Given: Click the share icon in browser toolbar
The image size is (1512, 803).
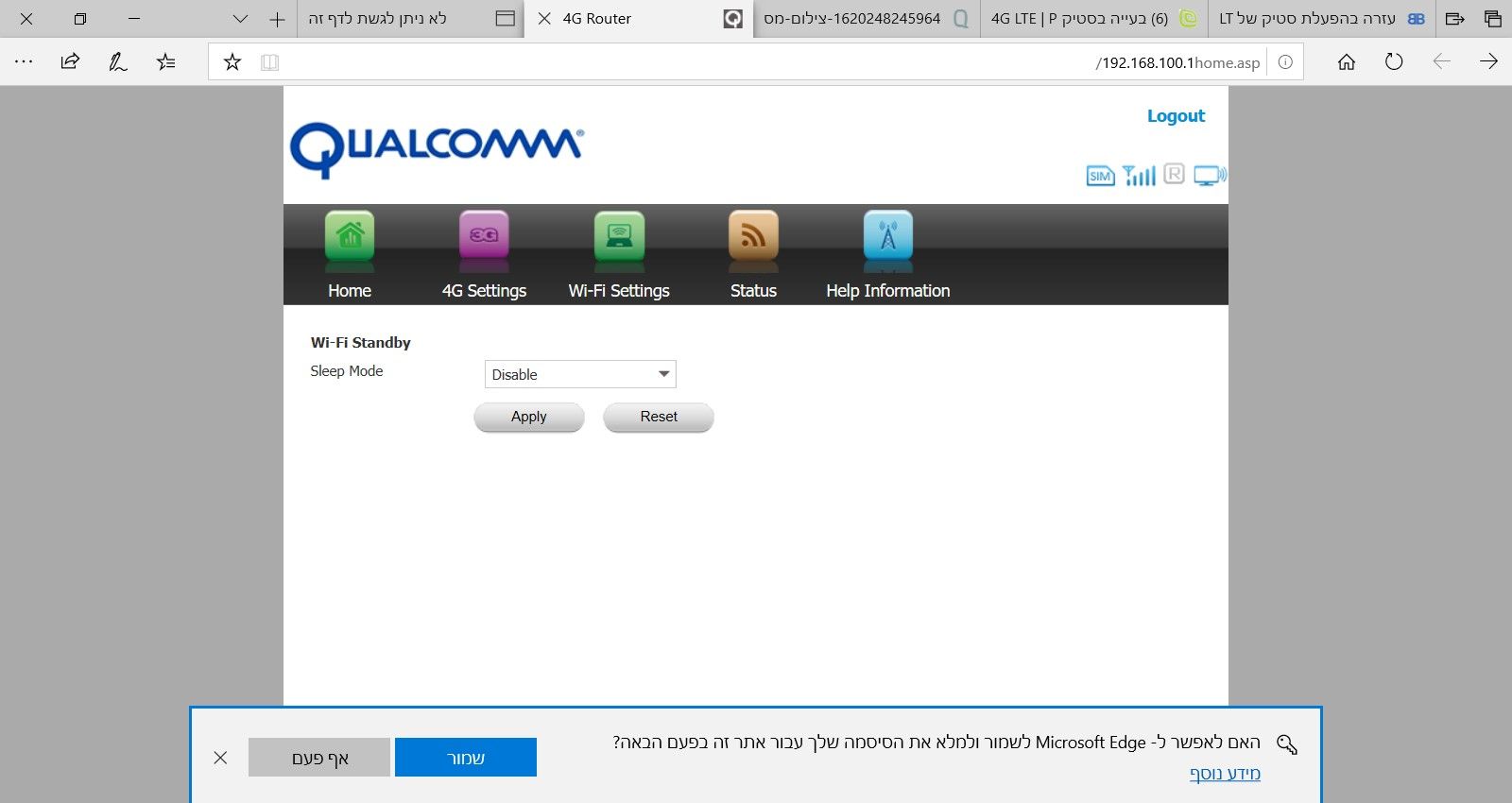Looking at the screenshot, I should 70,62.
